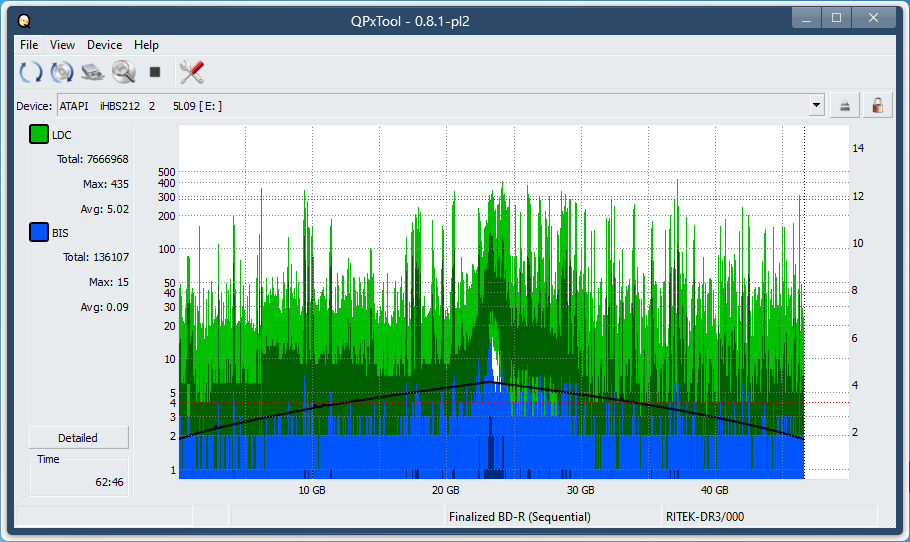Click the BIS legend label
The width and height of the screenshot is (910, 542).
[x=60, y=233]
